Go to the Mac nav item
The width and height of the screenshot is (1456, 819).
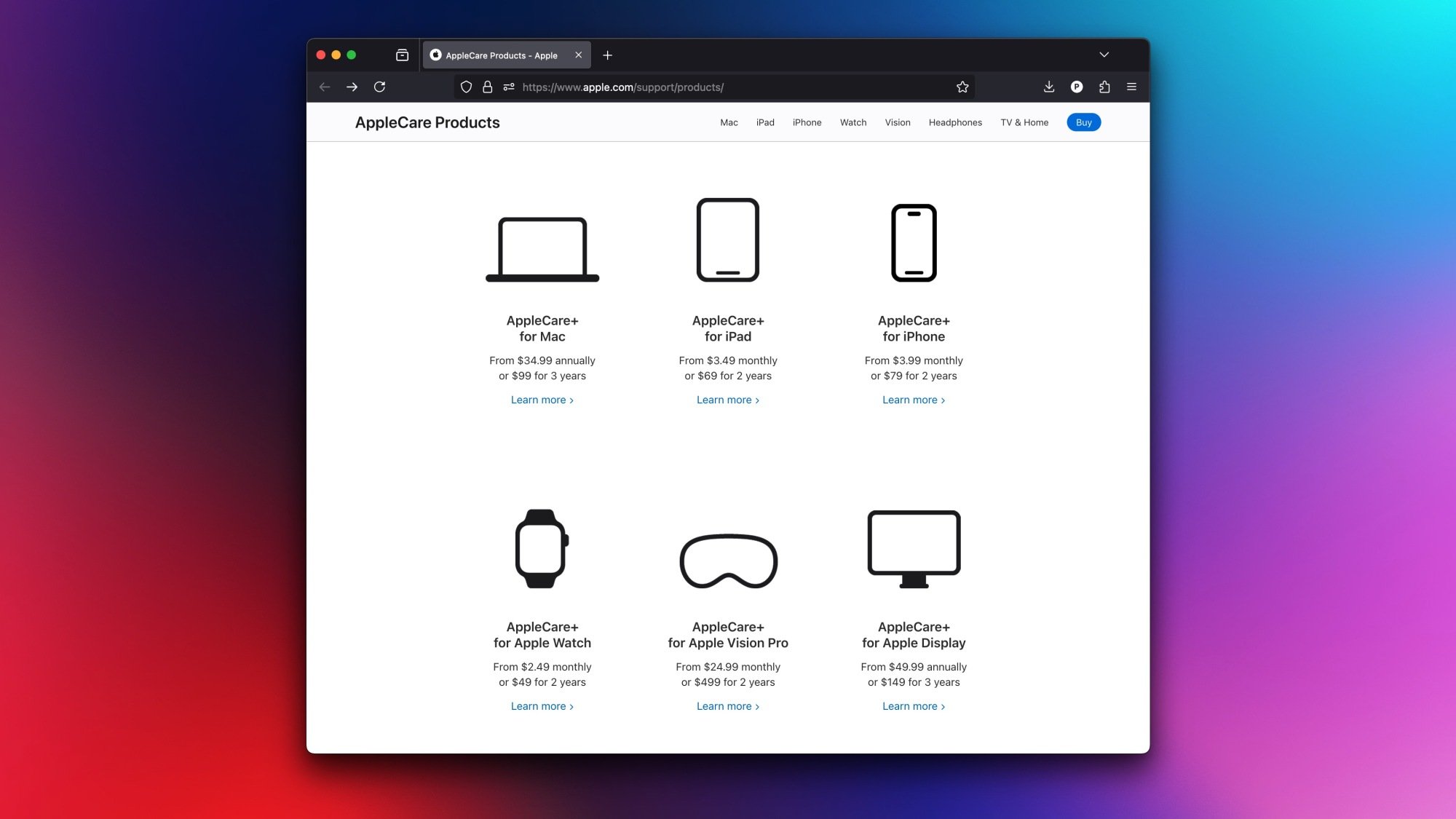coord(729,123)
